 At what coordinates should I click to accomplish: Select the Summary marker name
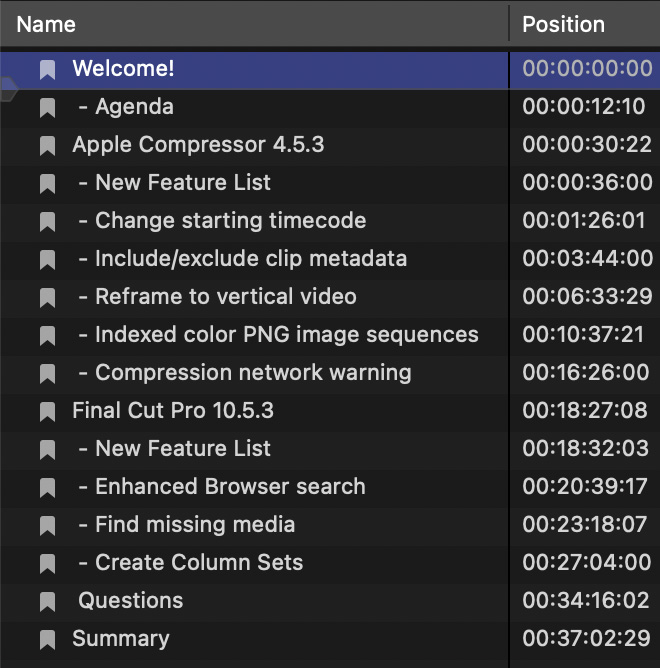[121, 639]
